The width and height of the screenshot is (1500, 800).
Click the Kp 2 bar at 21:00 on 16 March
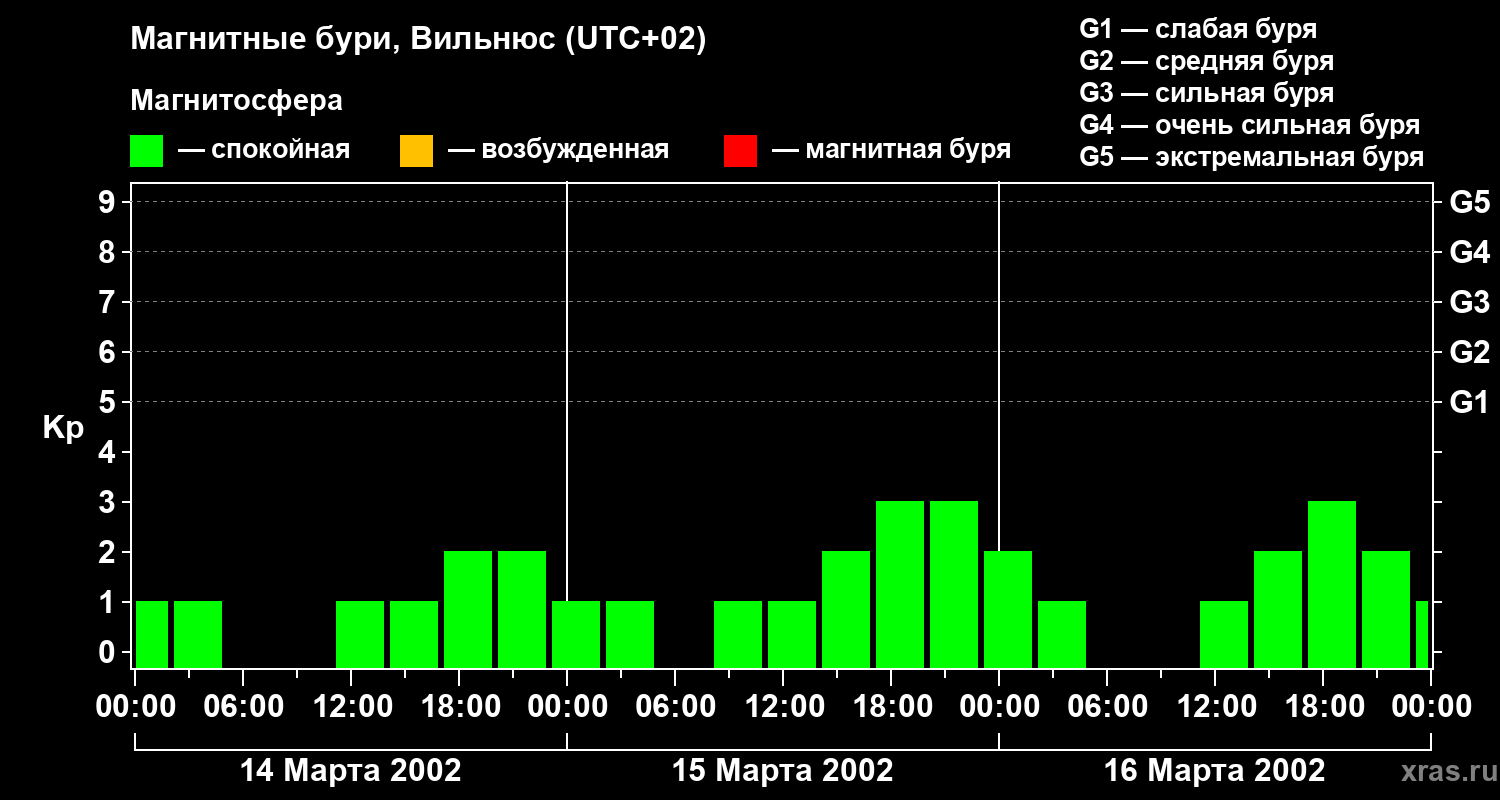1386,609
